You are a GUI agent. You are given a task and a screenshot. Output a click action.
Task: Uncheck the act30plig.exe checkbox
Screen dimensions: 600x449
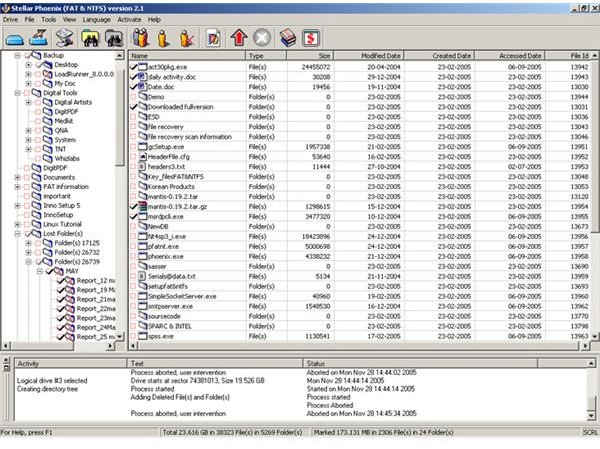(x=133, y=67)
